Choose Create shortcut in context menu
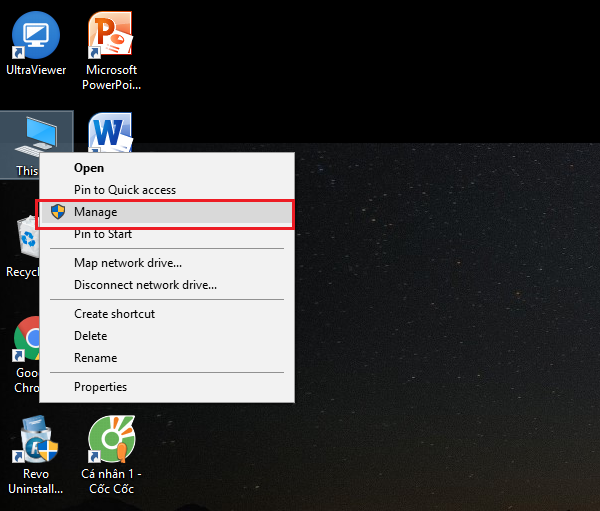Viewport: 600px width, 511px height. click(x=167, y=314)
